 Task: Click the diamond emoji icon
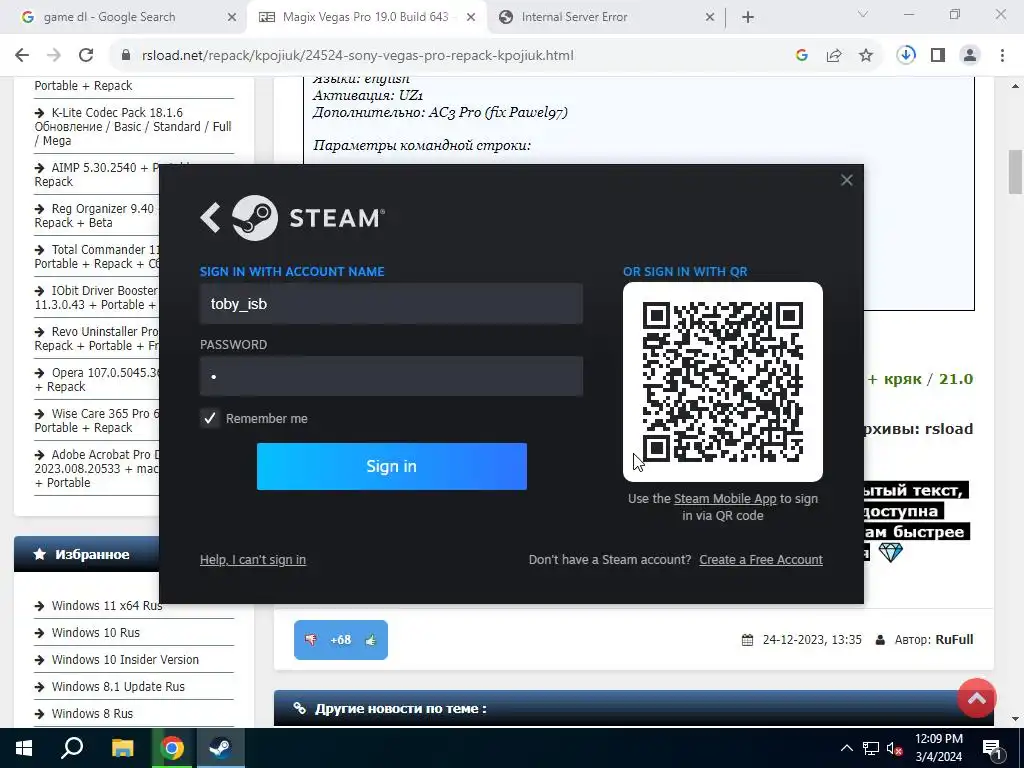click(x=890, y=552)
